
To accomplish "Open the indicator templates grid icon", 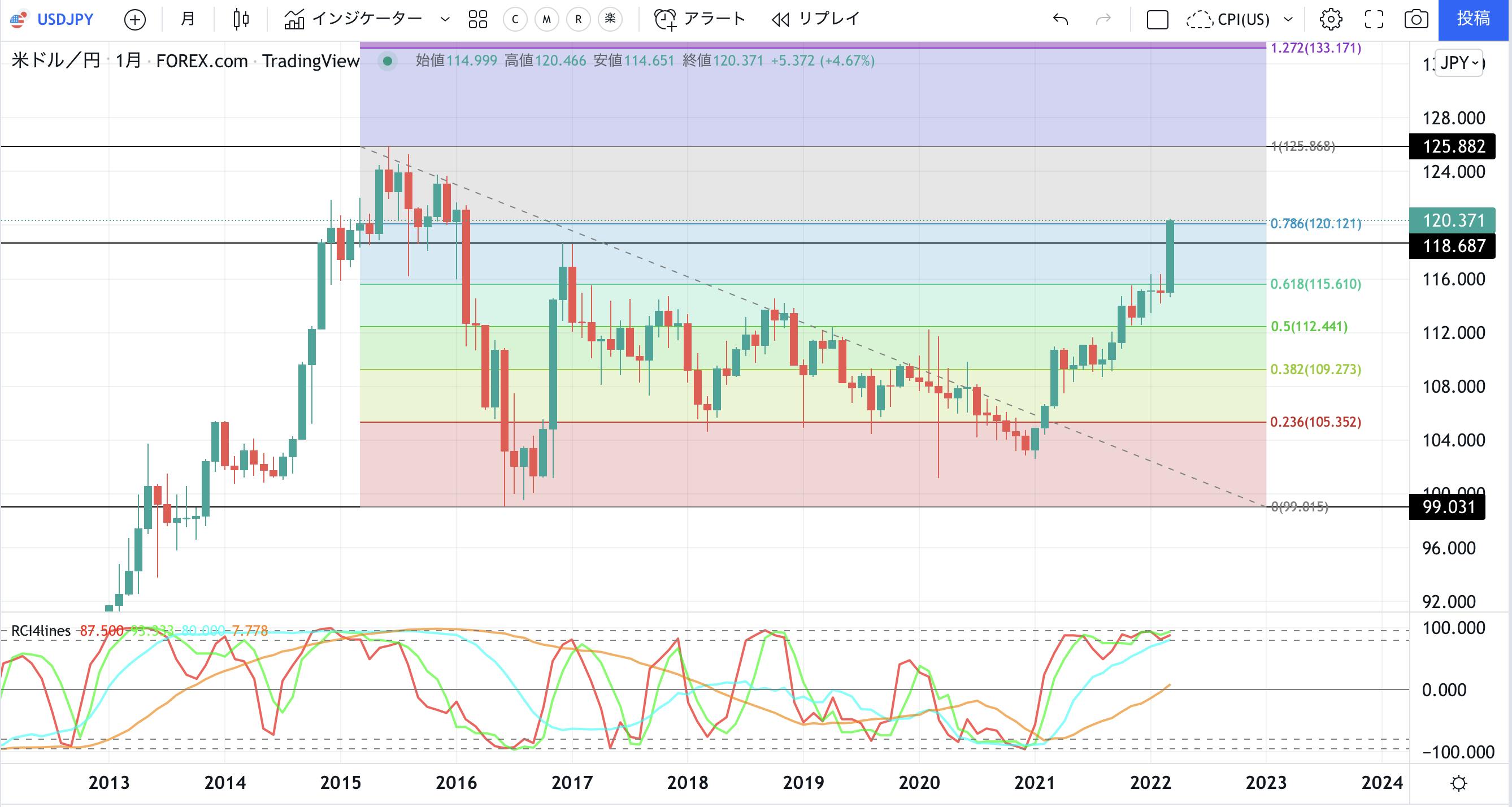I will 478,19.
